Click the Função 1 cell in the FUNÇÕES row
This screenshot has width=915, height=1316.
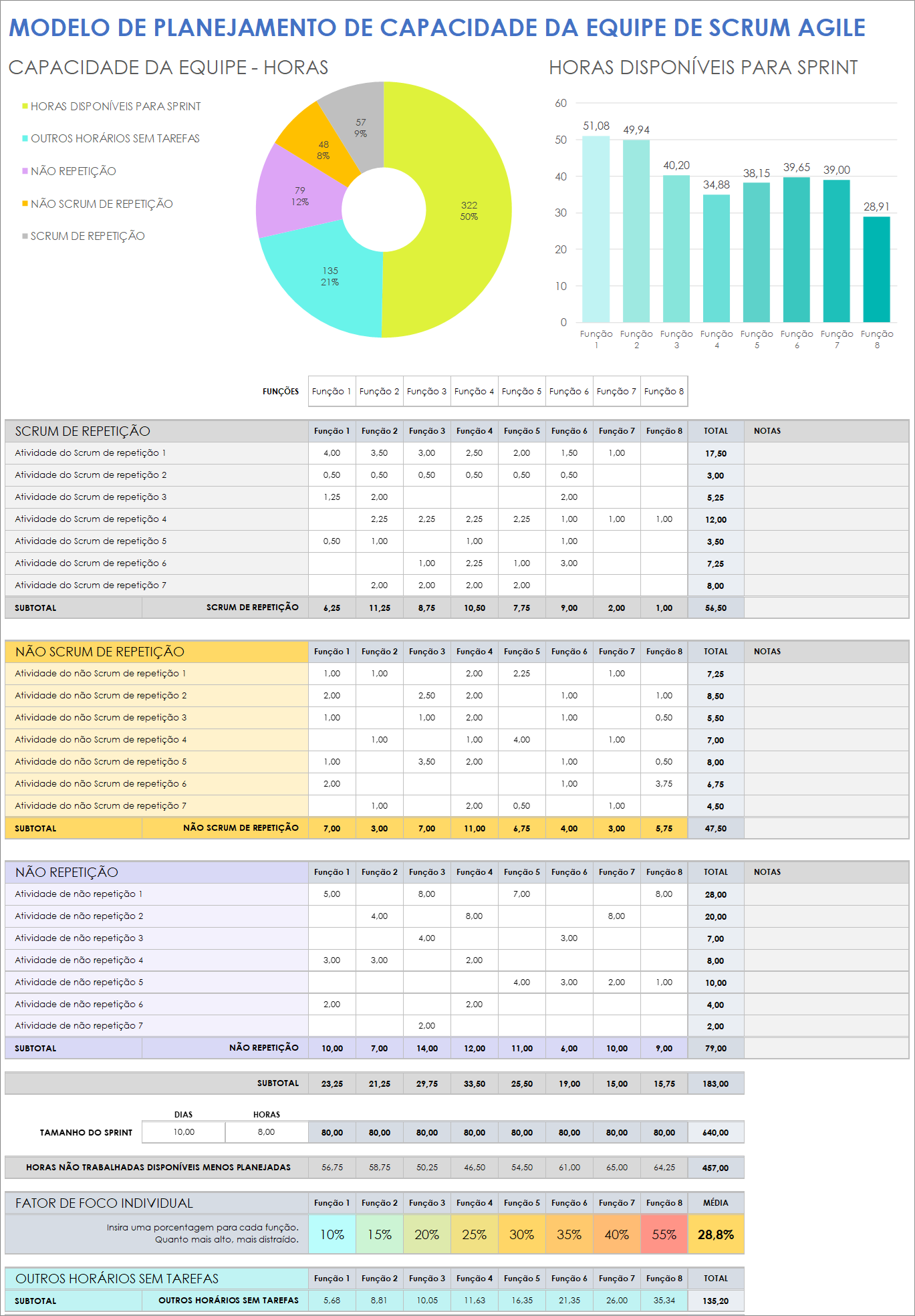click(332, 392)
